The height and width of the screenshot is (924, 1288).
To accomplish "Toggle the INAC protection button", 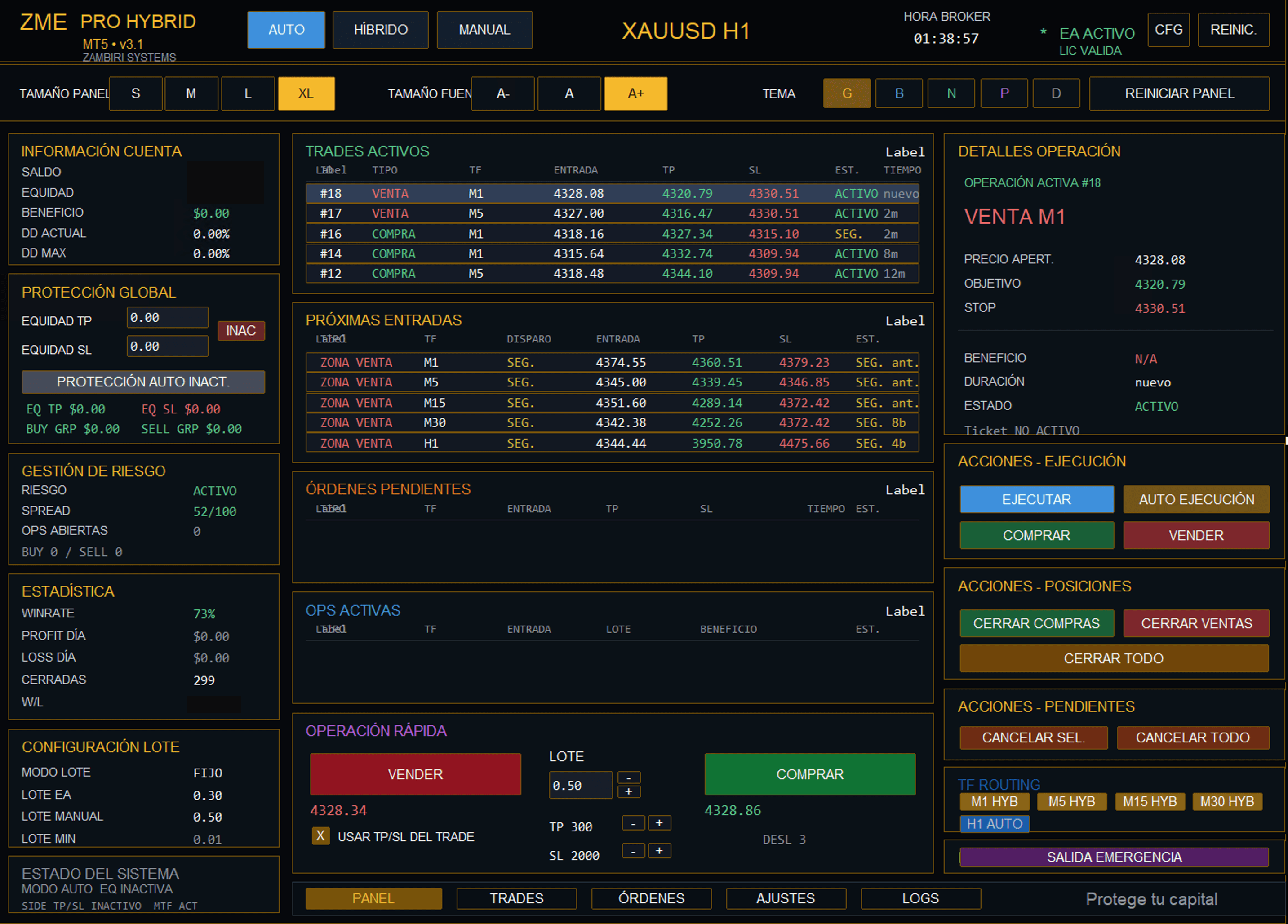I will pos(241,330).
